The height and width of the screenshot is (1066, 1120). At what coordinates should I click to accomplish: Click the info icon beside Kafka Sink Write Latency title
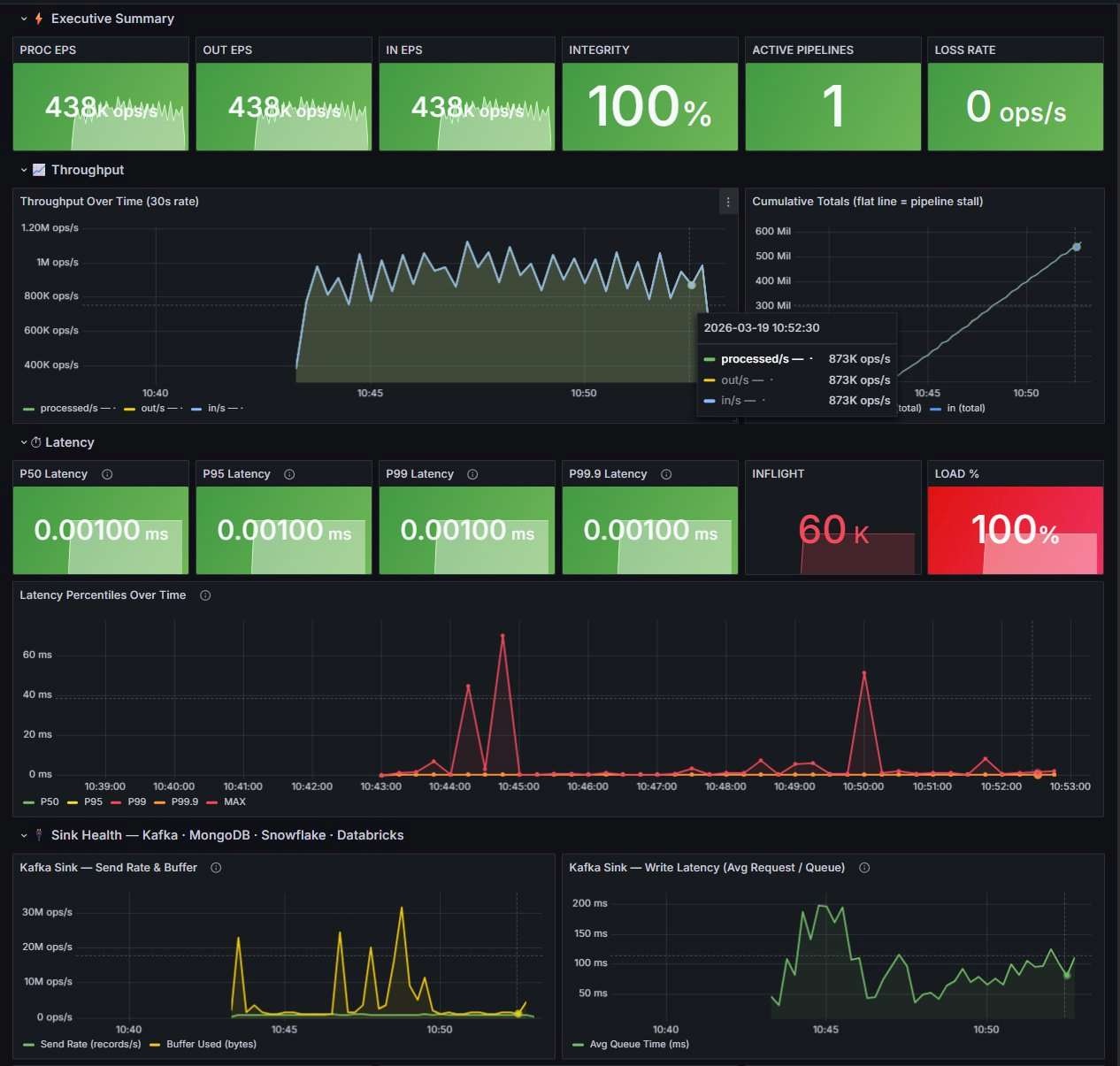pos(864,868)
